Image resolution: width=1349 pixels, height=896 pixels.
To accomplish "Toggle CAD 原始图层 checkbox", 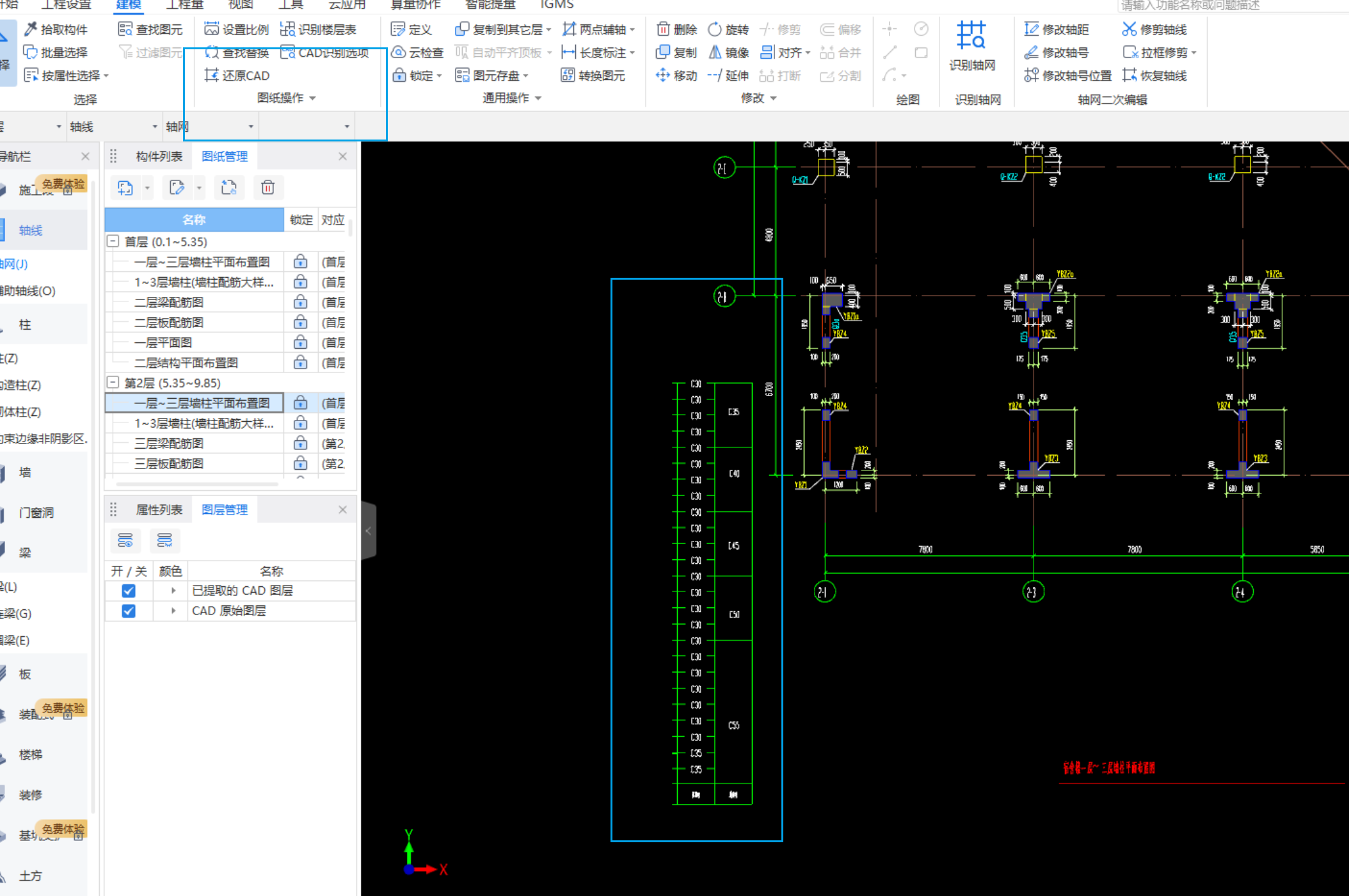I will pos(129,611).
